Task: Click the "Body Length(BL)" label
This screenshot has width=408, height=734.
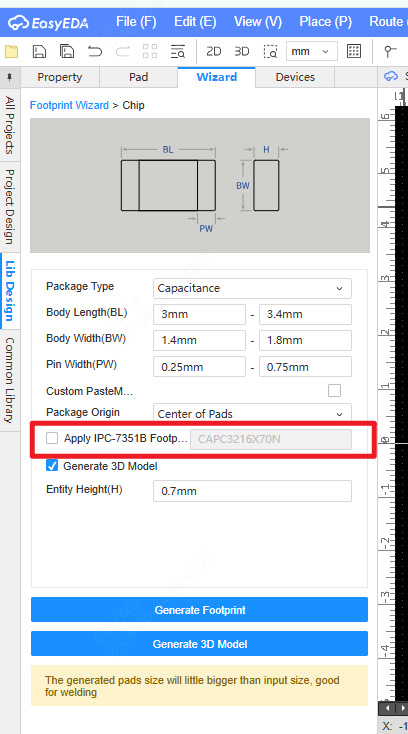Action: 87,313
